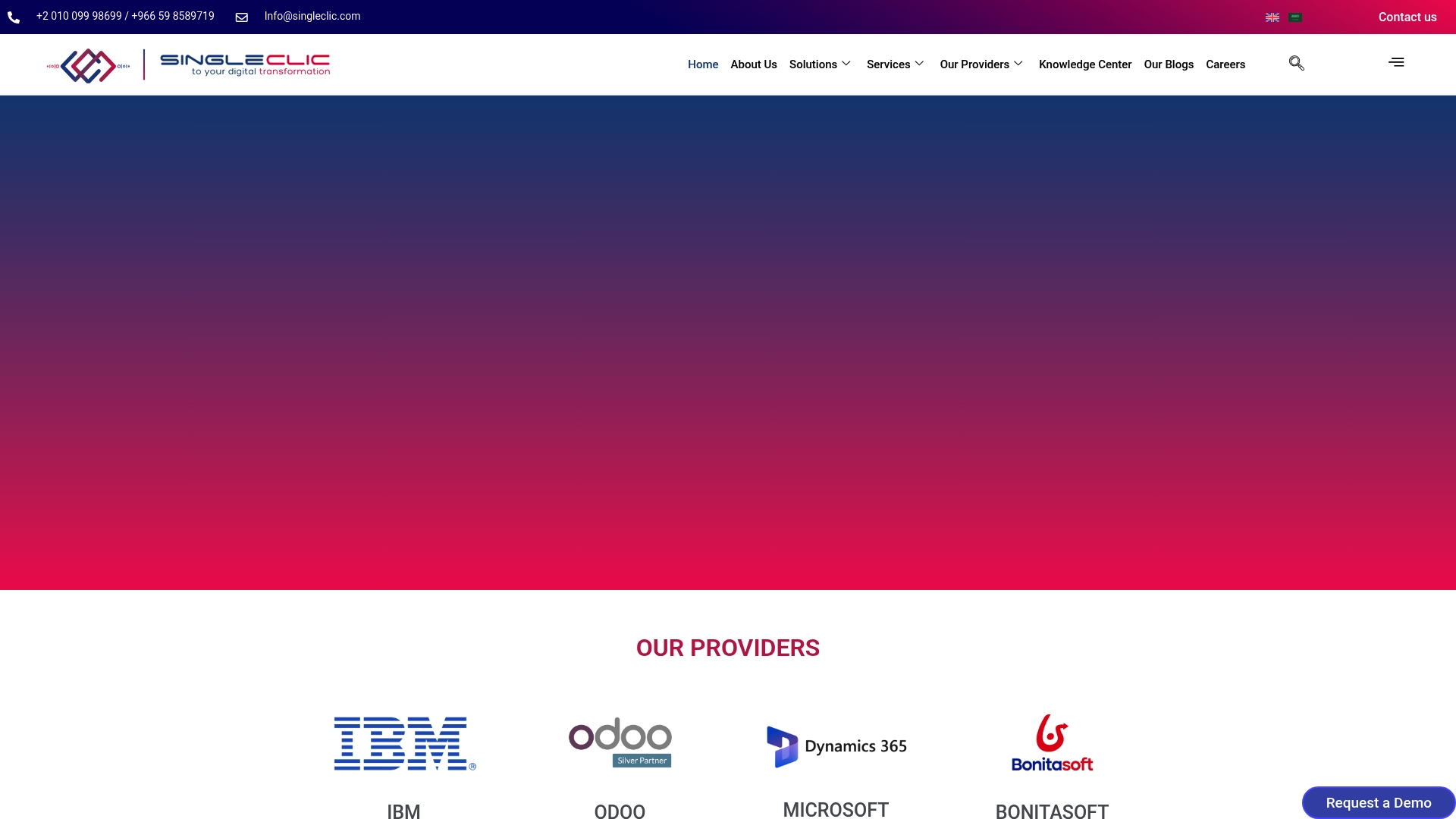Open the hamburger navigation menu

[x=1396, y=62]
